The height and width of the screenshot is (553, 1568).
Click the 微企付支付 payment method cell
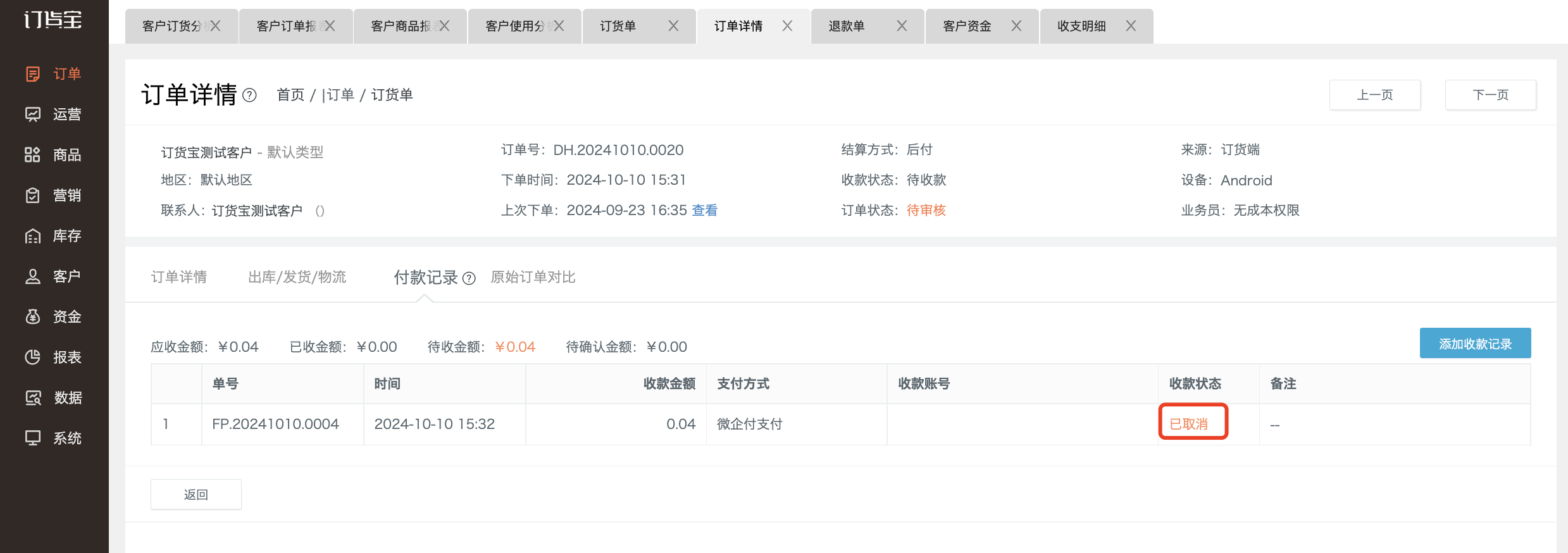click(750, 424)
